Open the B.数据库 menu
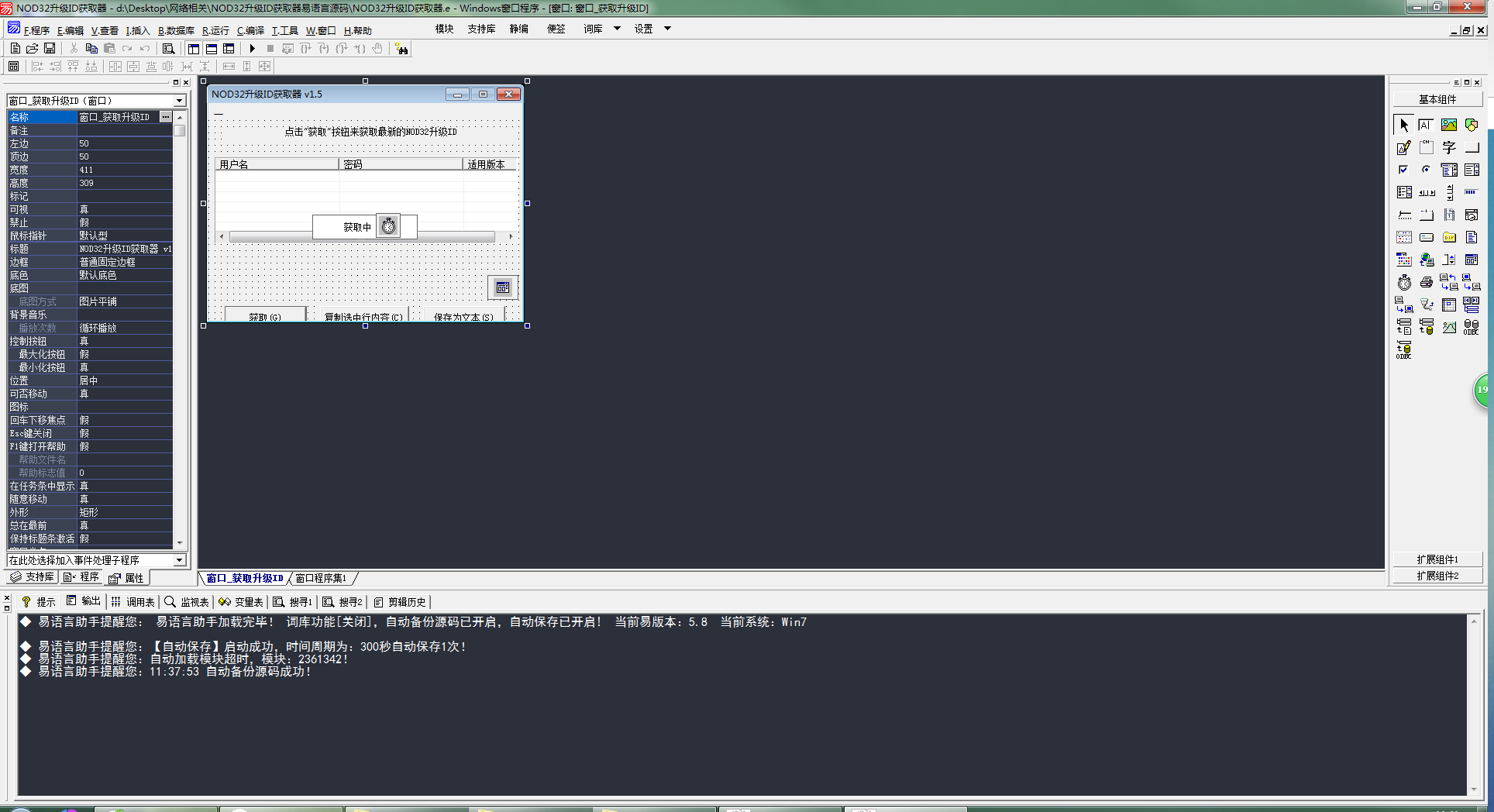The image size is (1494, 812). [x=176, y=30]
